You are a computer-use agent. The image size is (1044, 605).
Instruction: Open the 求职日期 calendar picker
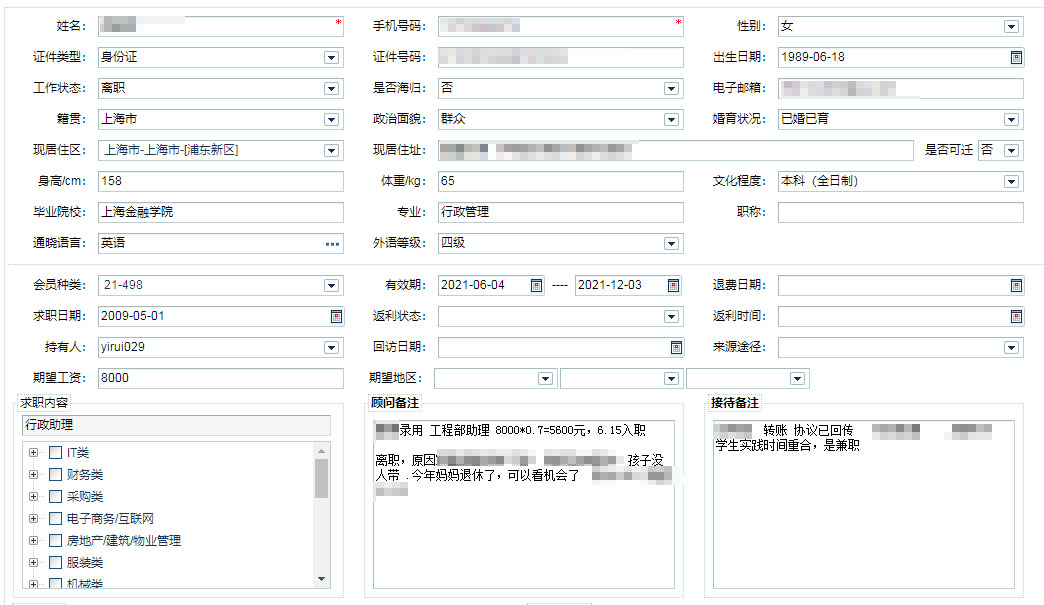point(336,316)
